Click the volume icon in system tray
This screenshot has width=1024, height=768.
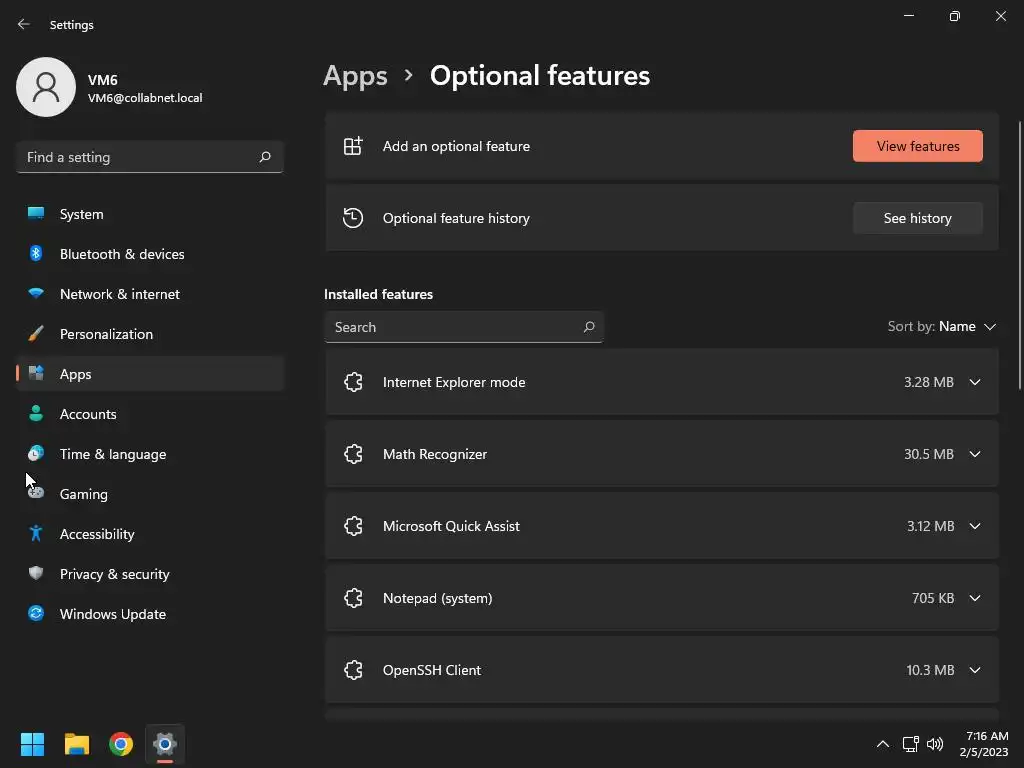(935, 744)
